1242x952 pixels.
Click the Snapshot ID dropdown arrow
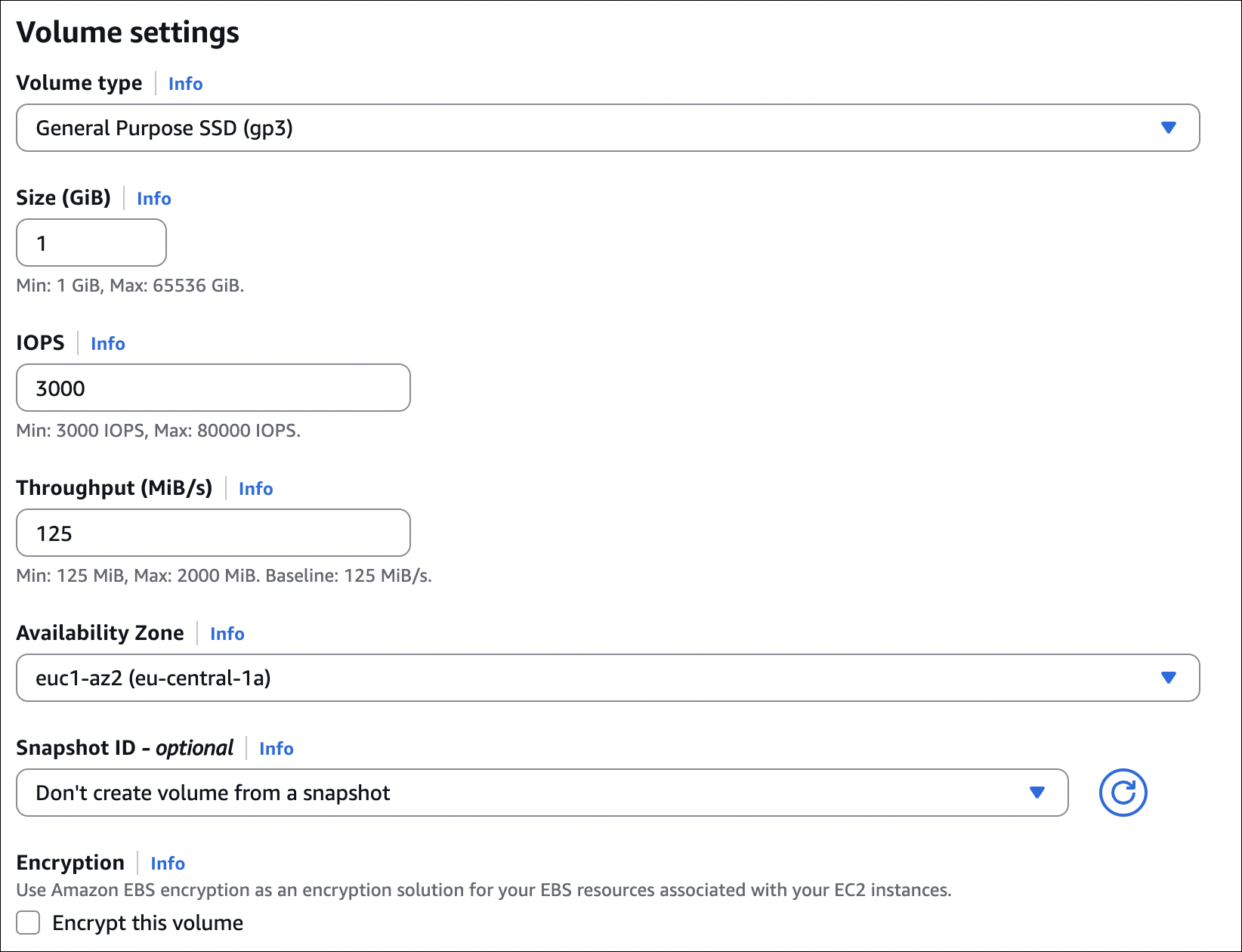[x=1037, y=793]
